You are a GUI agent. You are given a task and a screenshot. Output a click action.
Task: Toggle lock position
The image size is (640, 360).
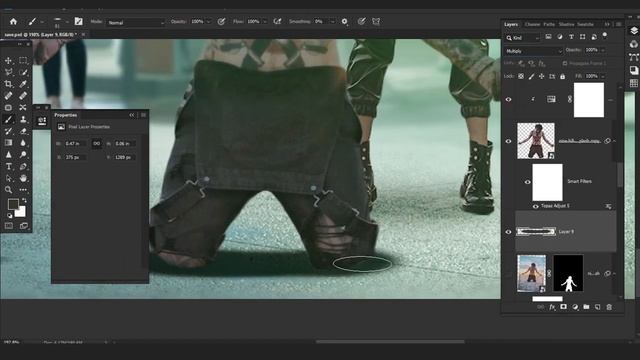[x=542, y=76]
